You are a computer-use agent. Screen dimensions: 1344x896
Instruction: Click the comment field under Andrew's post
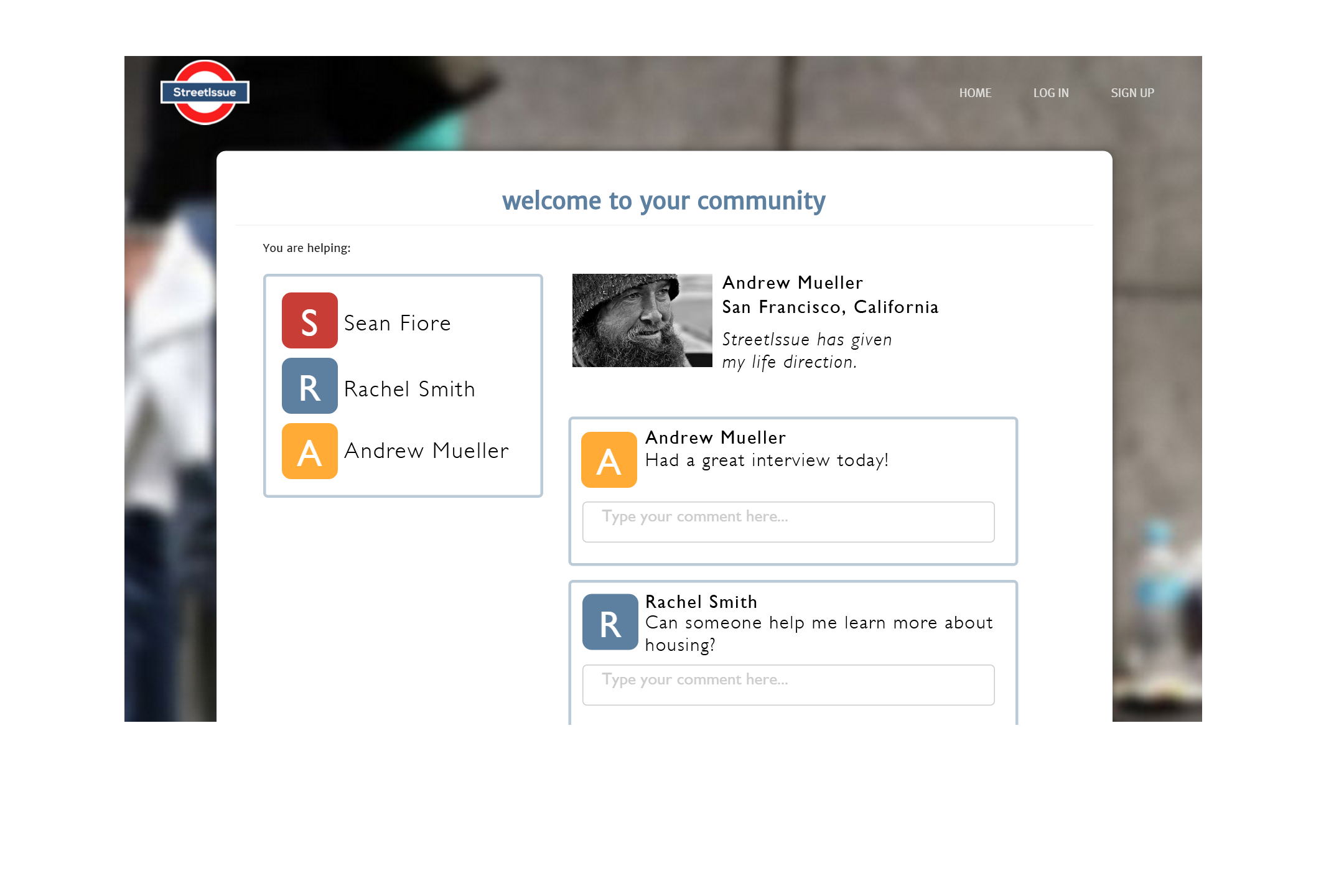[x=788, y=521]
